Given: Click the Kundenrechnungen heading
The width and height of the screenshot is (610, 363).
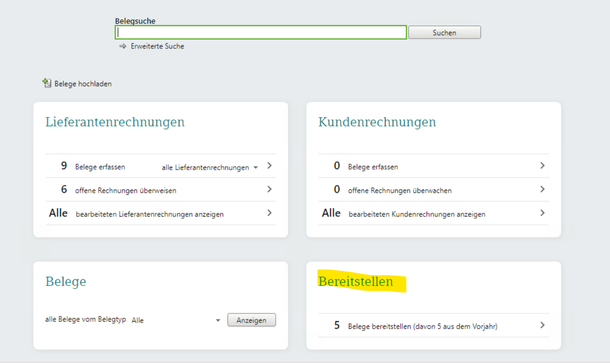Looking at the screenshot, I should (x=377, y=122).
